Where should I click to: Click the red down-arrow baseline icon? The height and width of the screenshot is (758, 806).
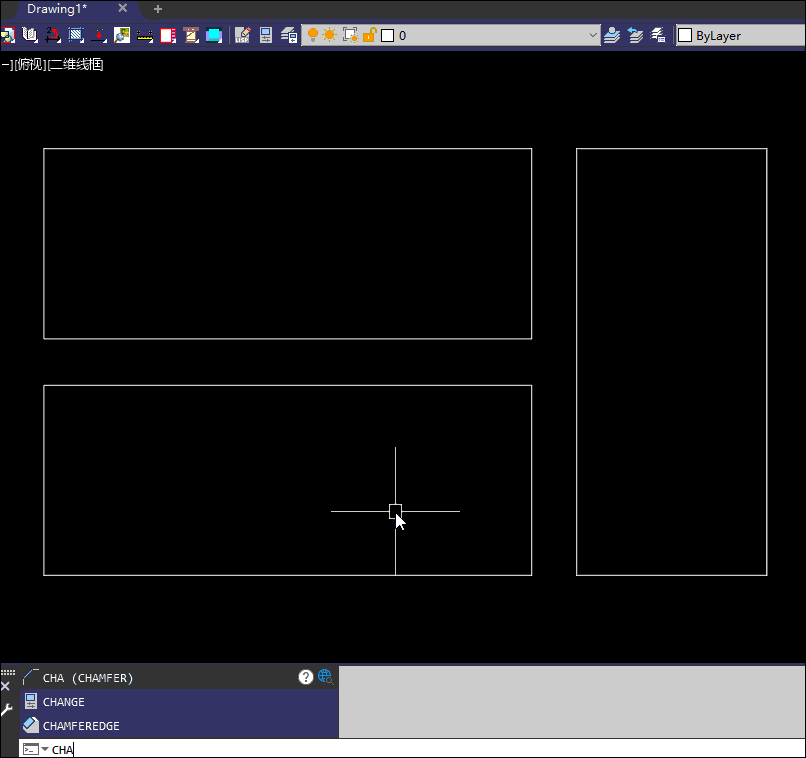[x=99, y=35]
